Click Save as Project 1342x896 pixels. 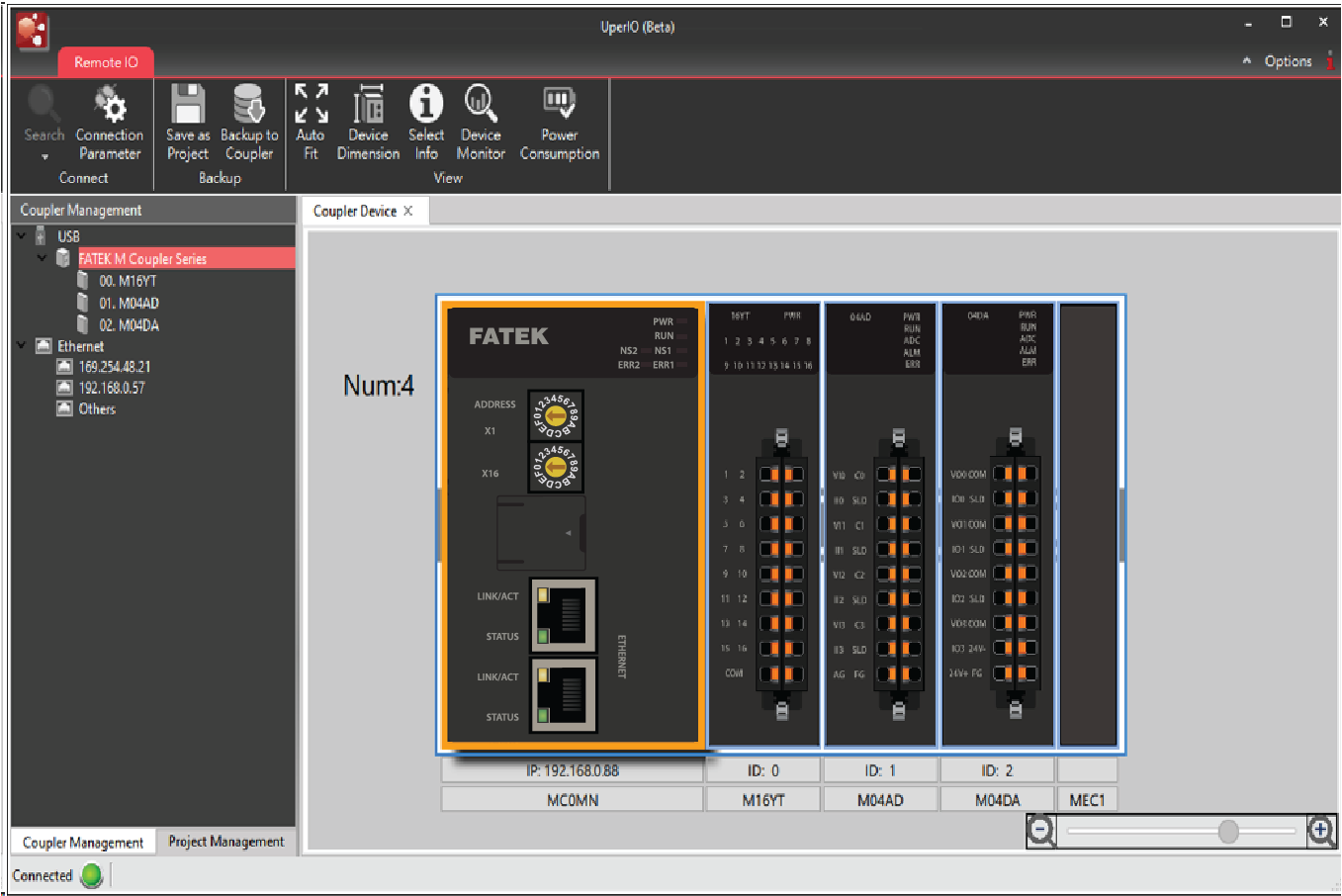click(188, 123)
